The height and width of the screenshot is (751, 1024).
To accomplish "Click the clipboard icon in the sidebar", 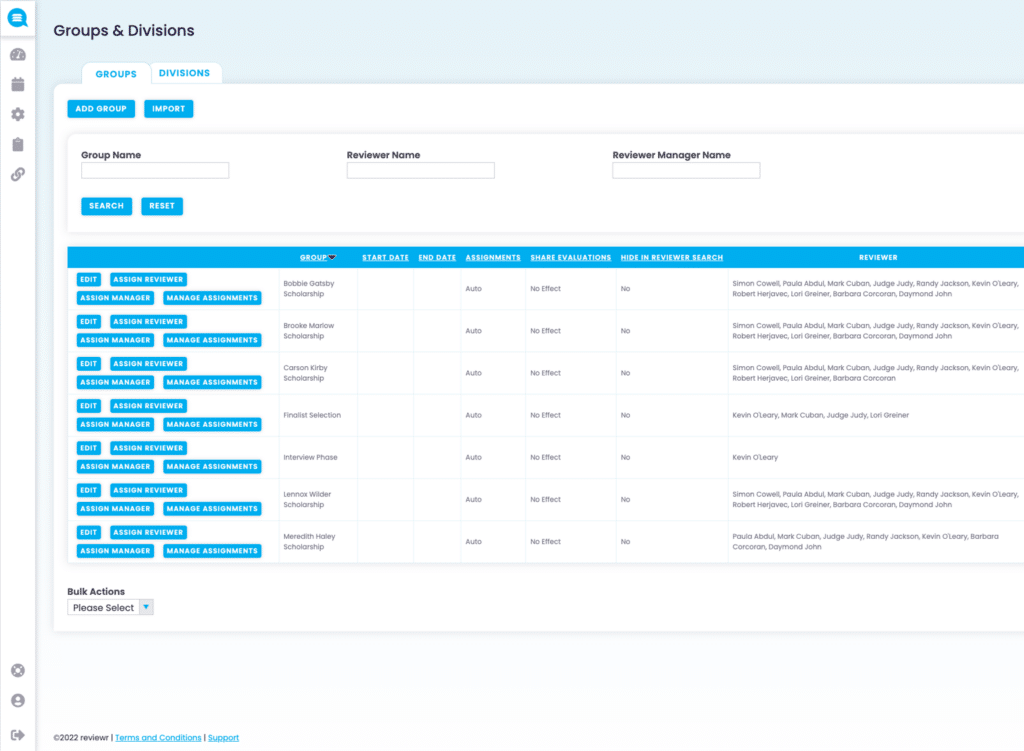I will 17,144.
